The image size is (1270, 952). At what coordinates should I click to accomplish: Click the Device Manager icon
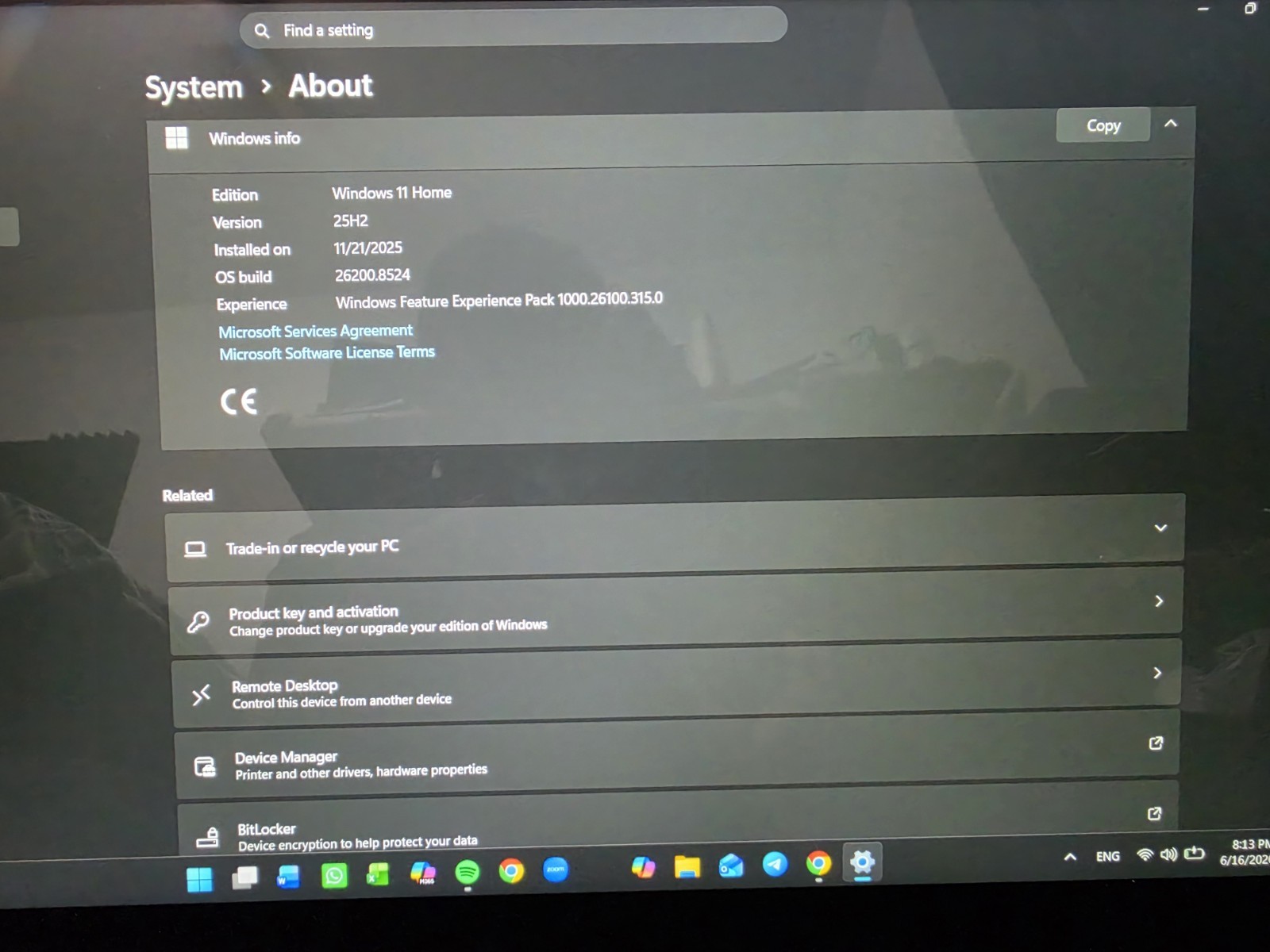tap(205, 766)
